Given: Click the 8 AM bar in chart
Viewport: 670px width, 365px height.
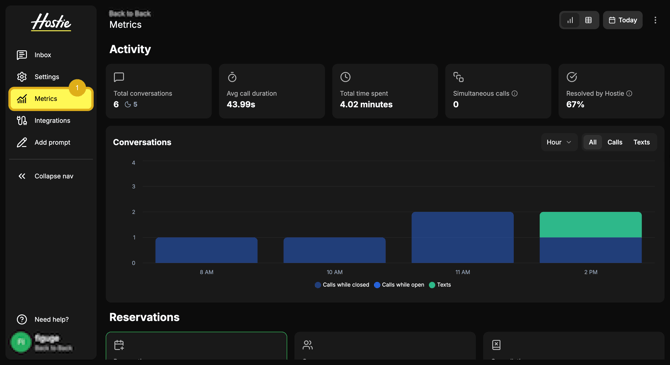Looking at the screenshot, I should point(206,250).
